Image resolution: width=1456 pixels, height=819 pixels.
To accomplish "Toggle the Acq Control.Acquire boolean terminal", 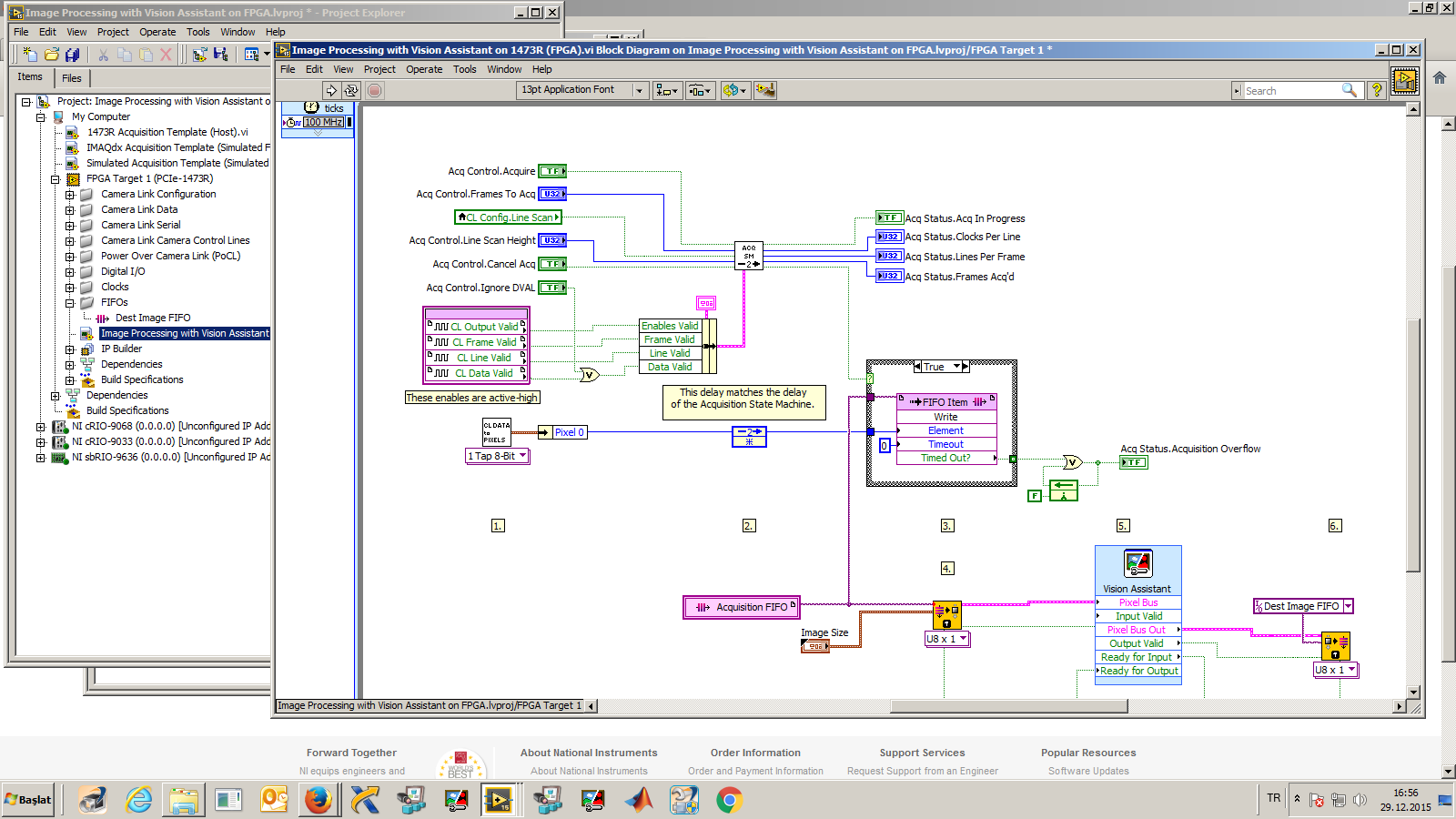I will click(552, 171).
